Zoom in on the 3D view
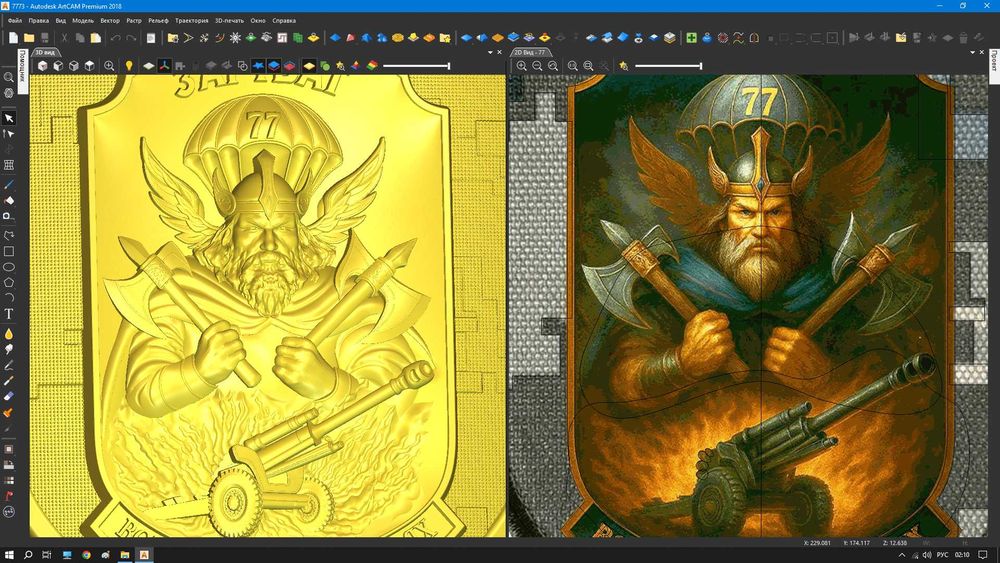 (x=109, y=66)
